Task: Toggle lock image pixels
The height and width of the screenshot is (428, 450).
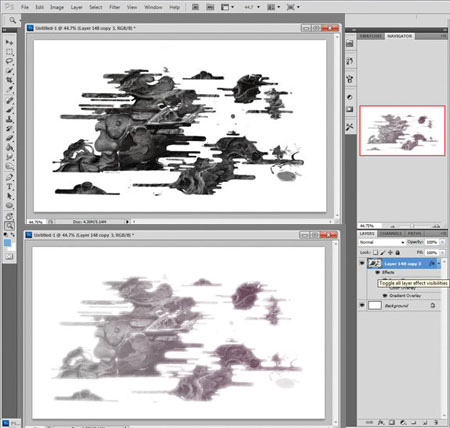Action: coord(383,252)
